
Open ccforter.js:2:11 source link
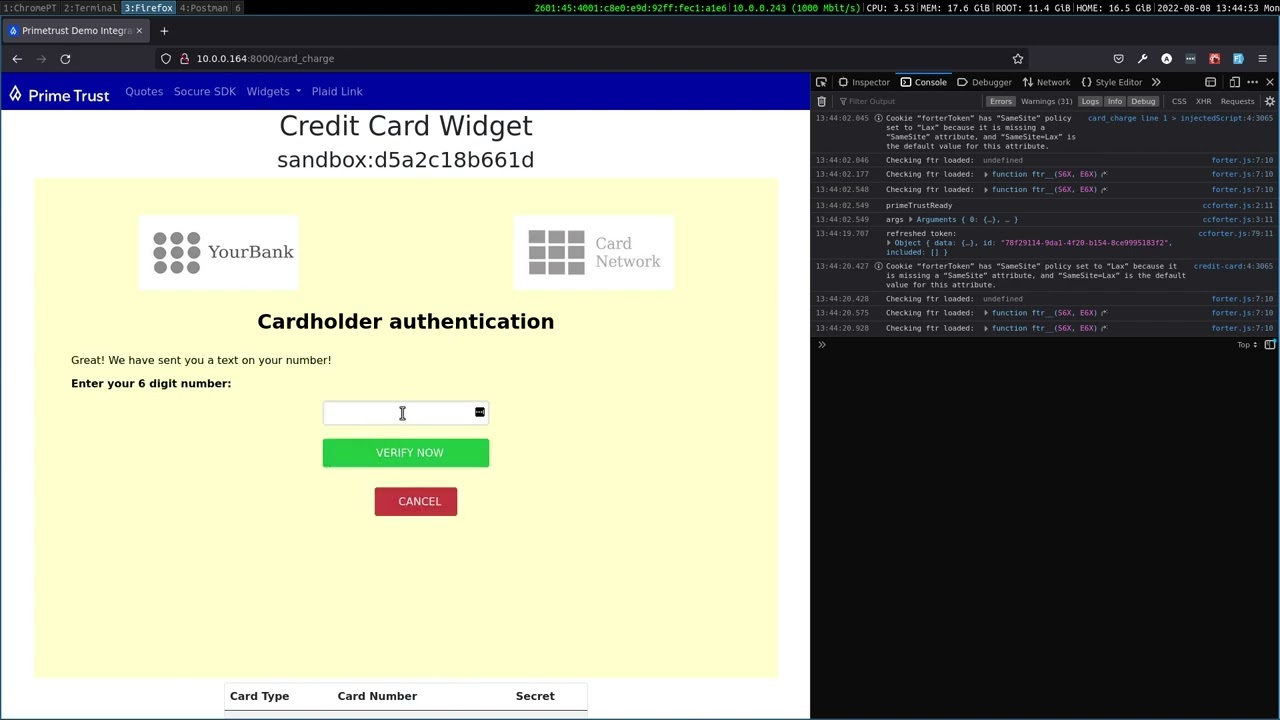(x=1238, y=206)
